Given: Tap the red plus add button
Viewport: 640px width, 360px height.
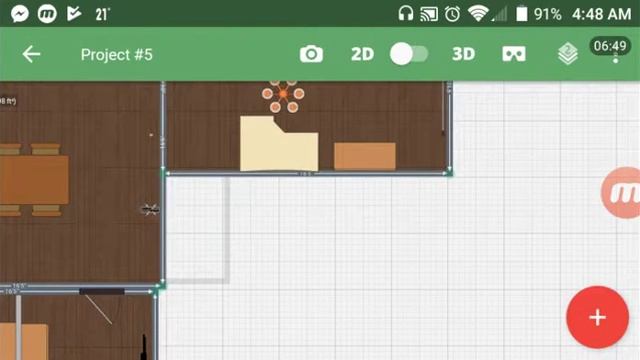Looking at the screenshot, I should pos(597,317).
